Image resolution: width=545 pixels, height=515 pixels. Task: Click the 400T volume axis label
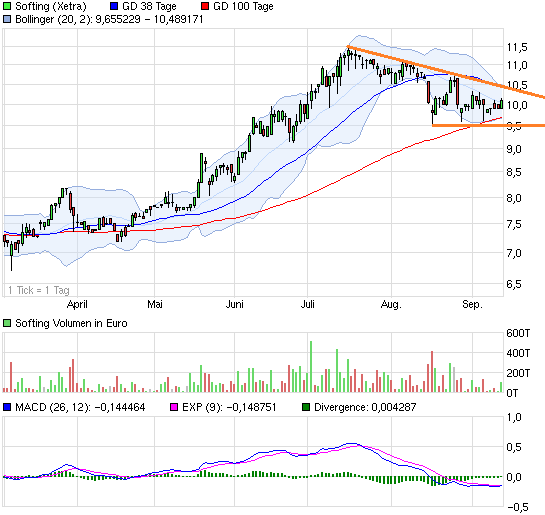(x=518, y=353)
